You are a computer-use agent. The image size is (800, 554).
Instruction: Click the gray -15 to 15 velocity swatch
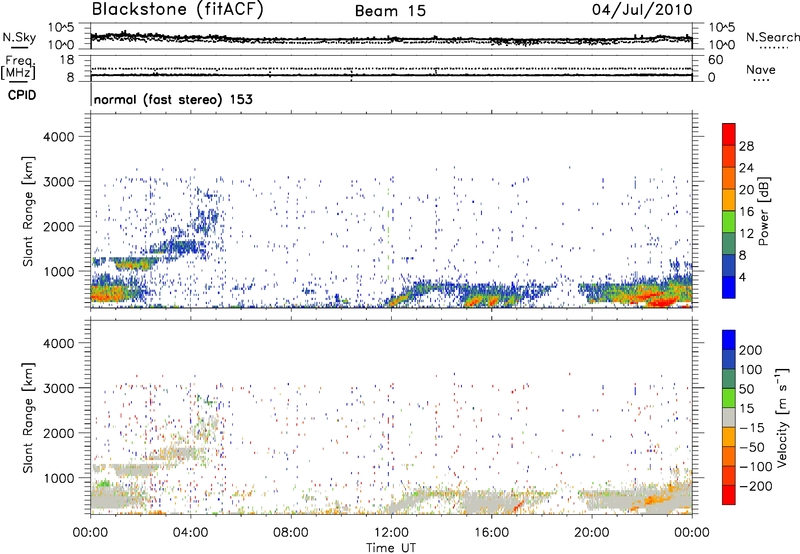(729, 417)
